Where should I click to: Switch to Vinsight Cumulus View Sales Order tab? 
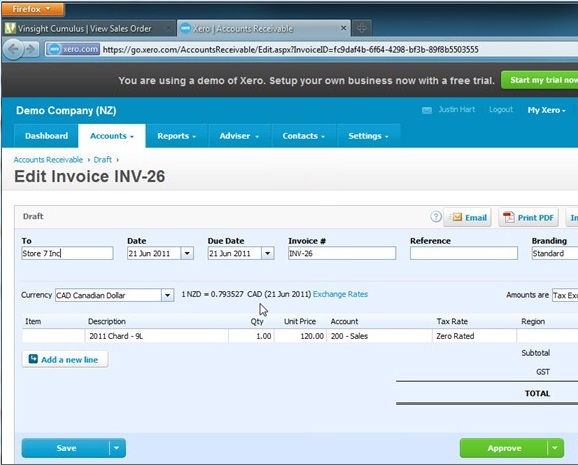(85, 28)
